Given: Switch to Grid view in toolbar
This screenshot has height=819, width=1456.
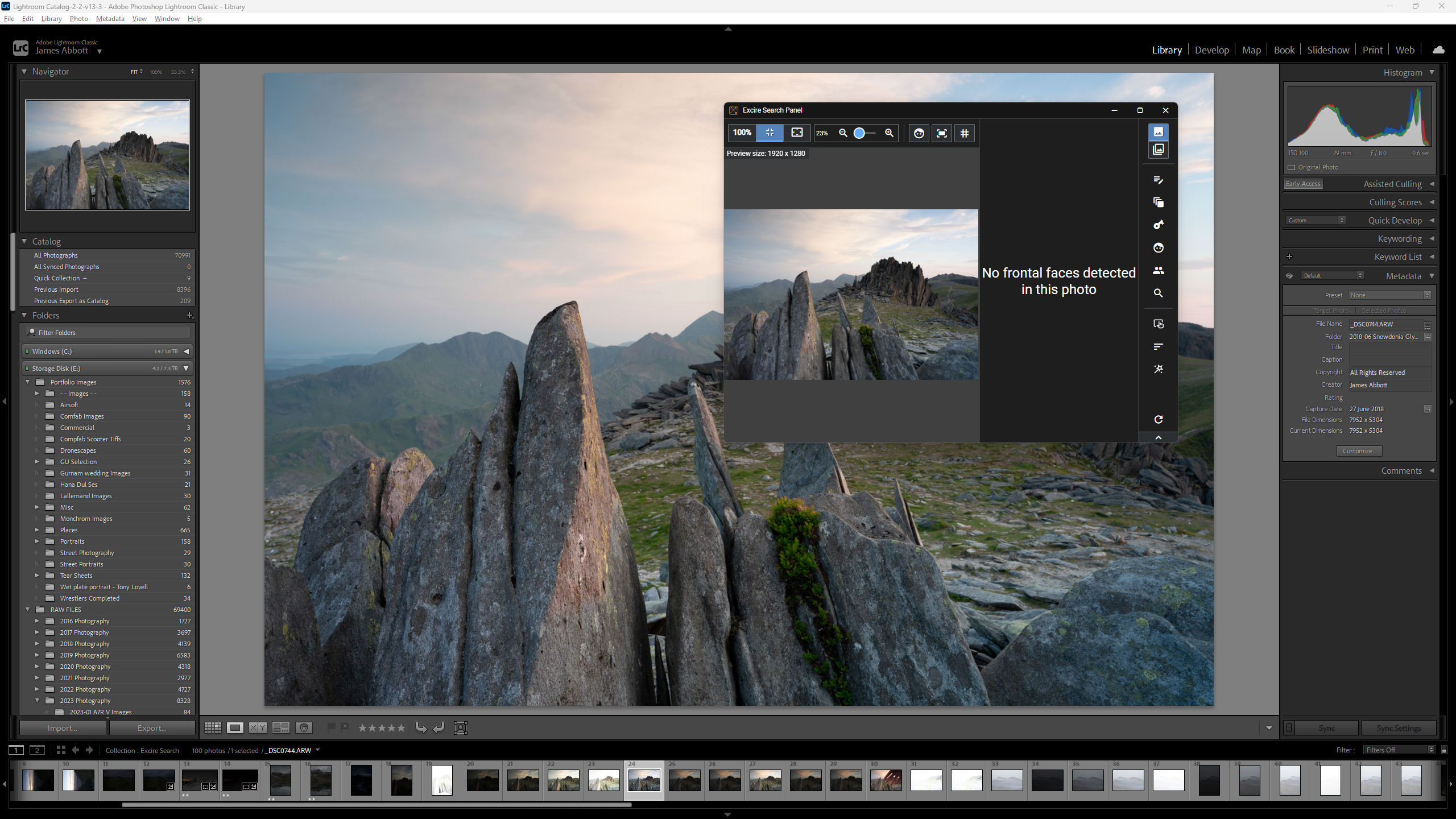Looking at the screenshot, I should coord(213,728).
